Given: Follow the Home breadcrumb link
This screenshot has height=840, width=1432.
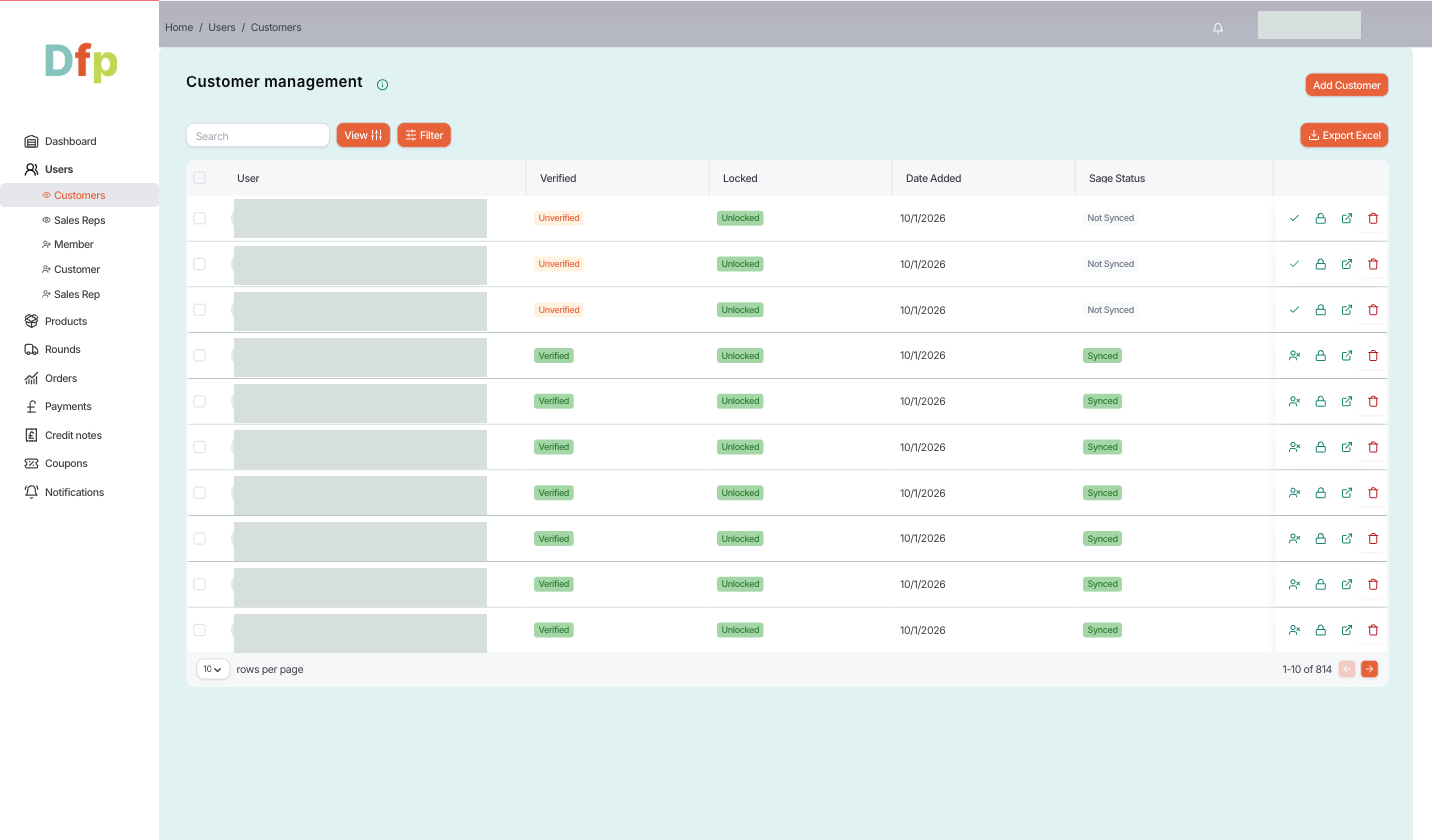Looking at the screenshot, I should (179, 27).
